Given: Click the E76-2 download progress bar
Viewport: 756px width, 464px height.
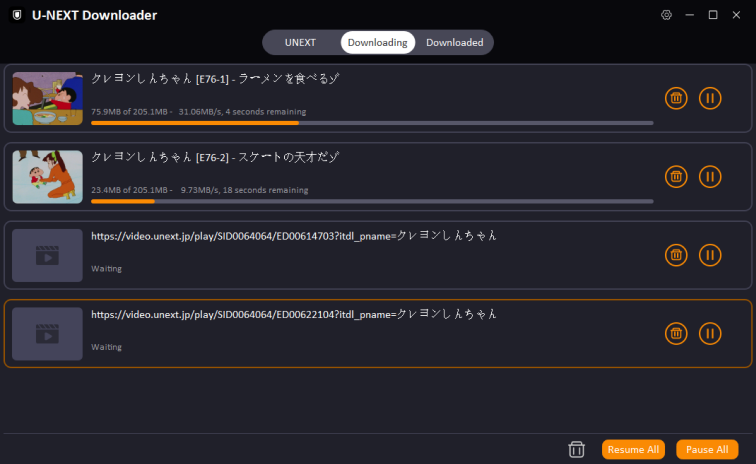Looking at the screenshot, I should (x=371, y=201).
